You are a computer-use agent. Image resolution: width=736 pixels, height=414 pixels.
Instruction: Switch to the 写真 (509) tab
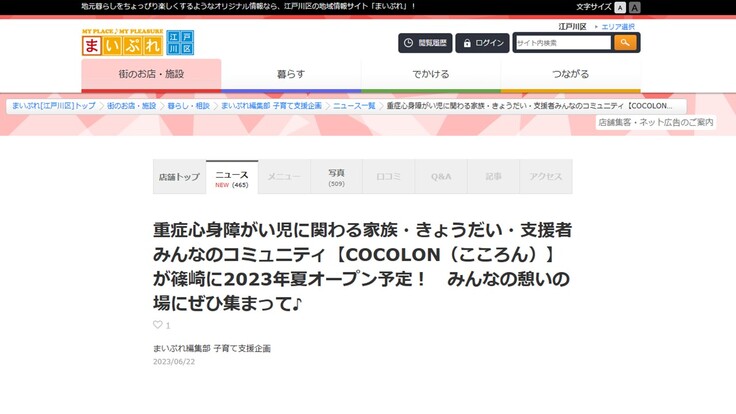[x=336, y=177]
